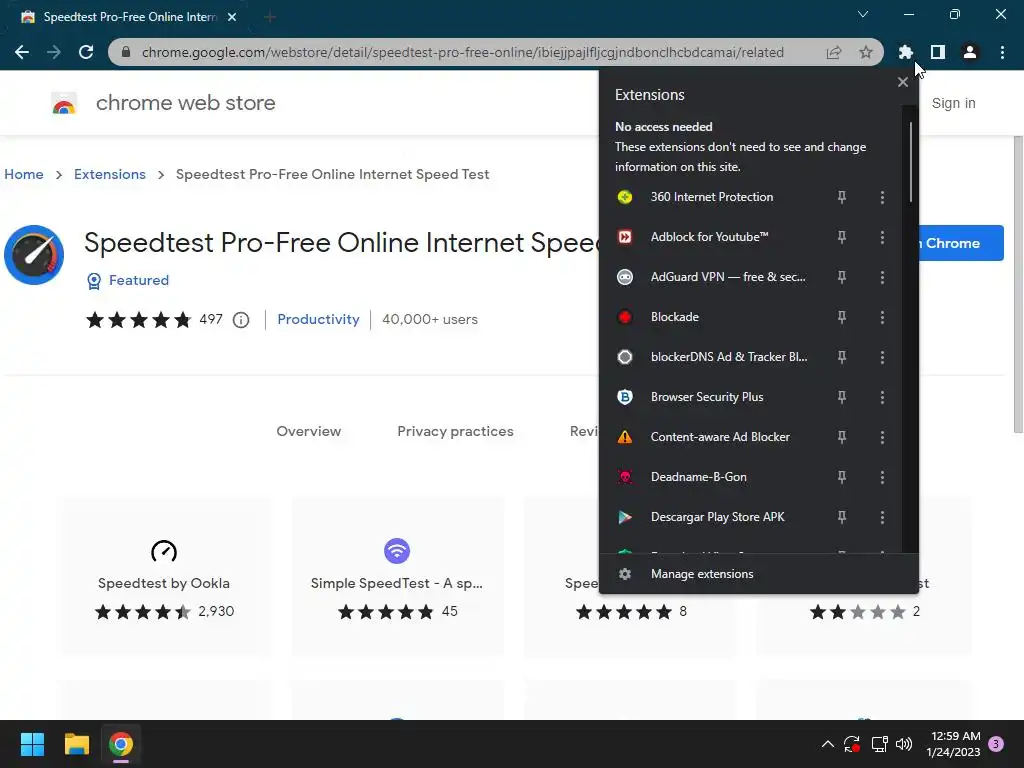Open more options for Deadname-B-Gon

[x=882, y=477]
